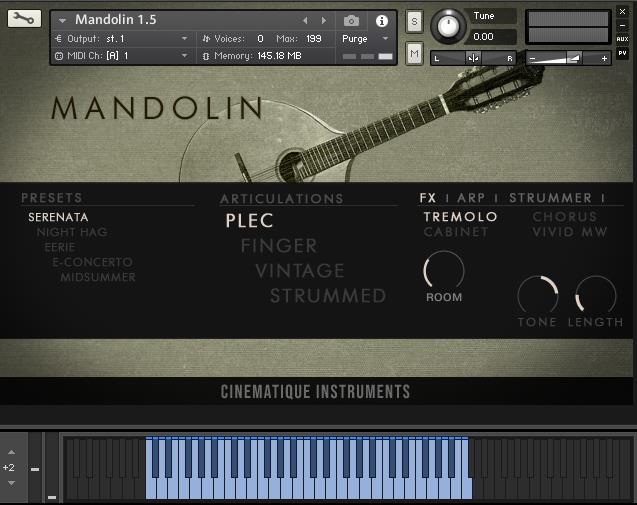The height and width of the screenshot is (505, 637).
Task: Choose the SERENATA preset
Action: click(58, 217)
